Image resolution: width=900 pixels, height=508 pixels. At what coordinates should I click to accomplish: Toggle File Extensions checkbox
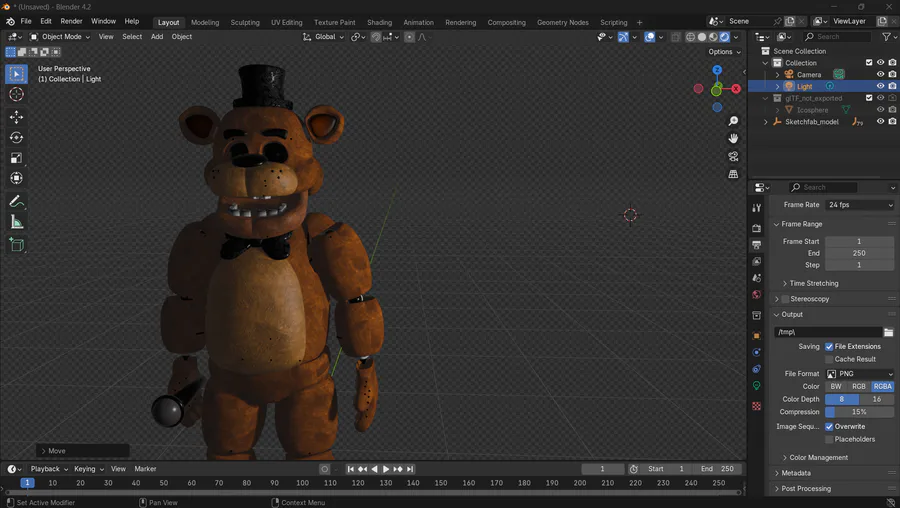point(829,347)
